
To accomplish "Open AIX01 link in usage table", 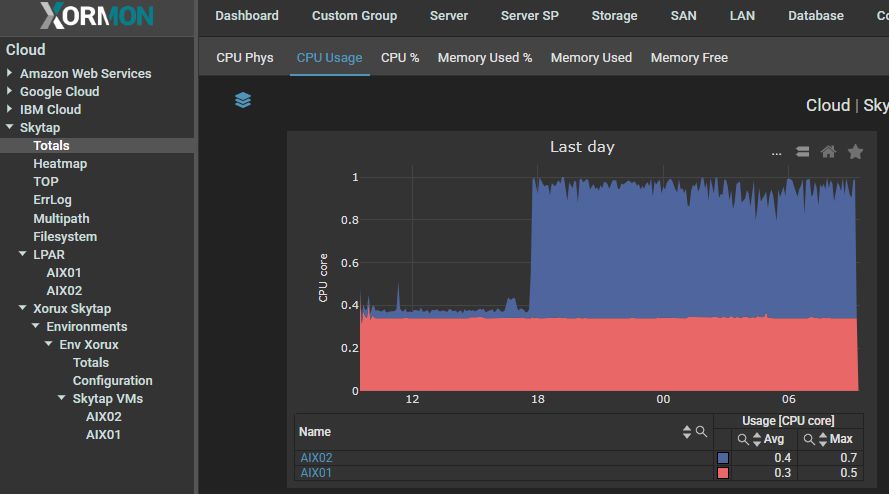I will (316, 473).
